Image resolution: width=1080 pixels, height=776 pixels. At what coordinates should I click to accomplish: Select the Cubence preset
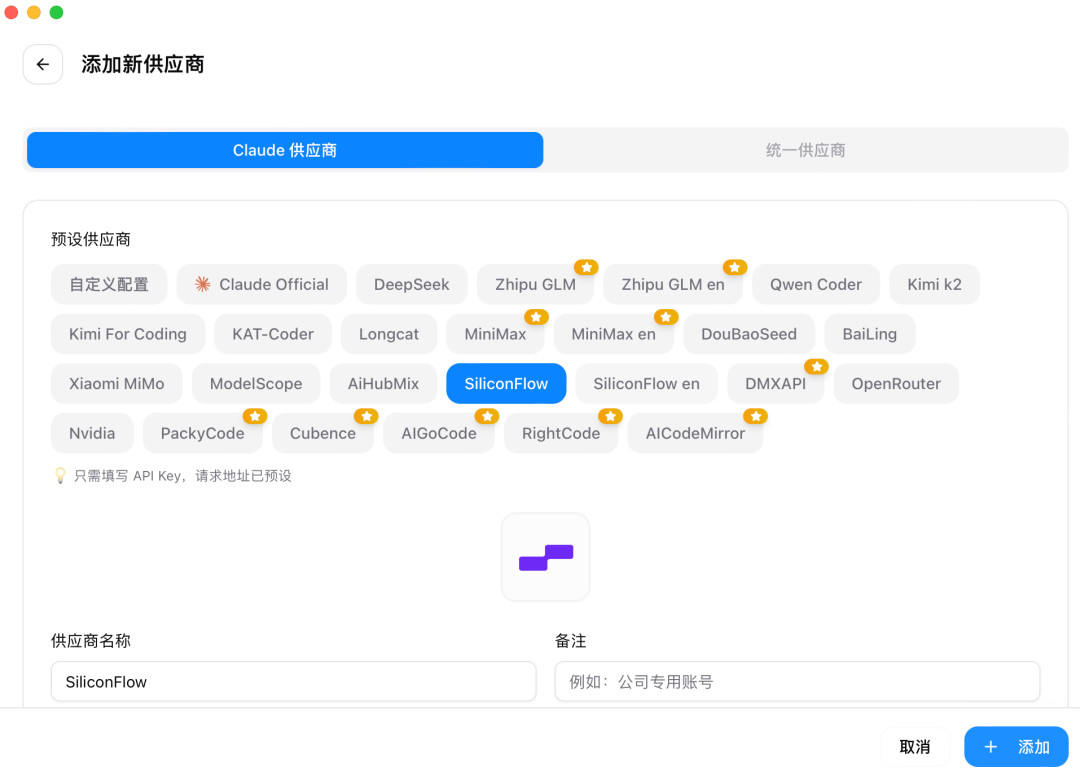coord(322,433)
